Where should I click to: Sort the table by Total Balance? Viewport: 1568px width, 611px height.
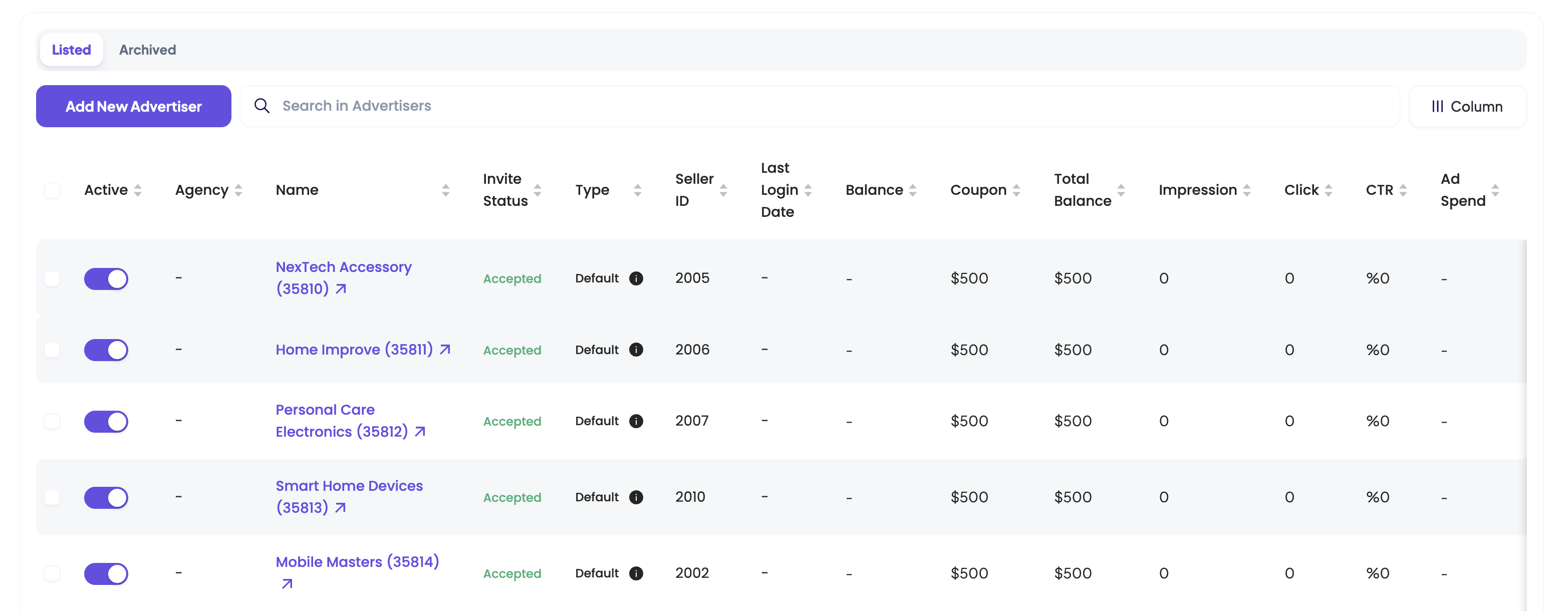1120,190
